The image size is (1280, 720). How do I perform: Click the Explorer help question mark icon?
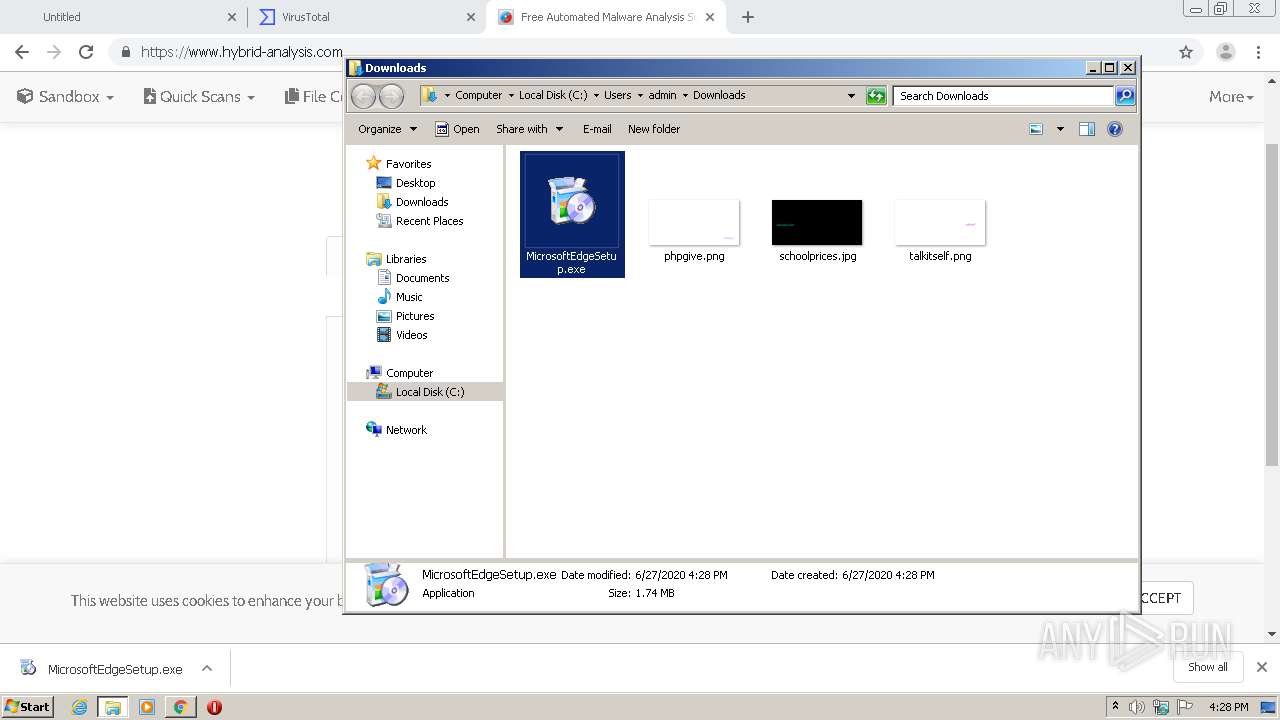click(1115, 129)
